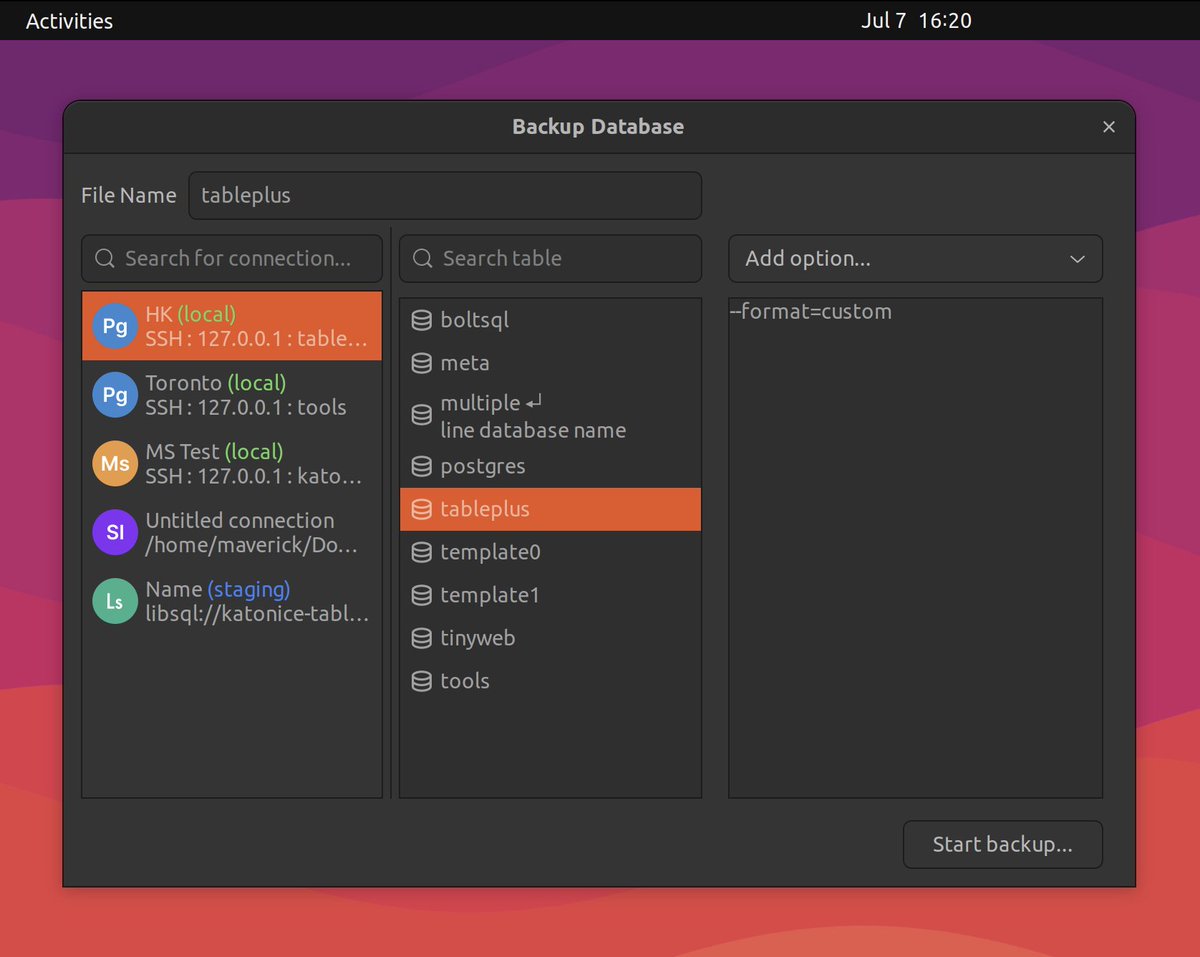Screen dimensions: 1200x957
Task: Click the magnifier in connection search box
Action: pos(105,259)
